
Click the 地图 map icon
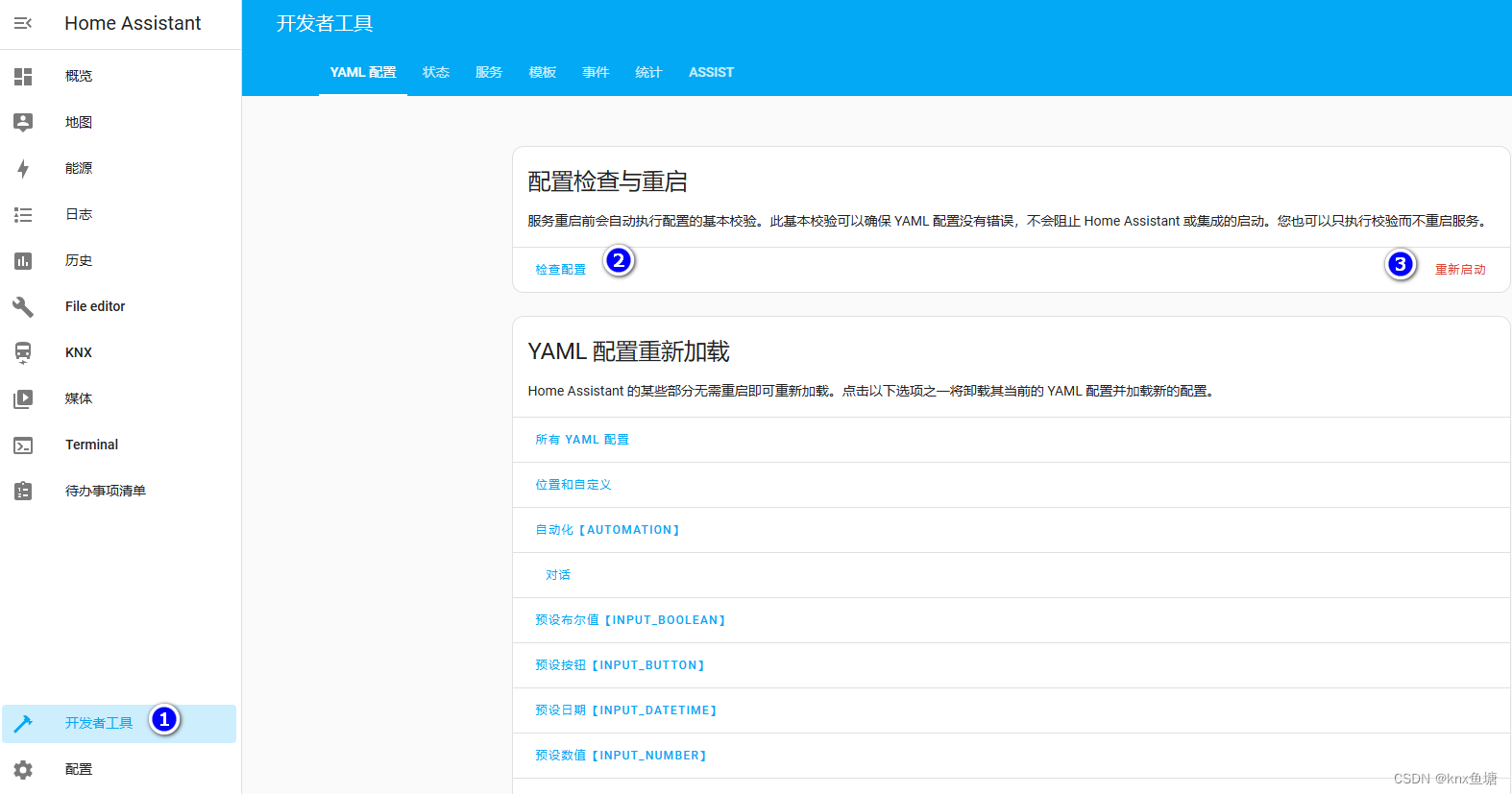(x=23, y=122)
